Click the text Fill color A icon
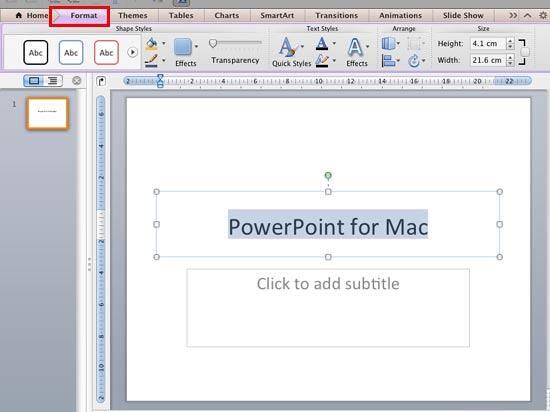Viewport: 550px width, 412px height. (322, 43)
